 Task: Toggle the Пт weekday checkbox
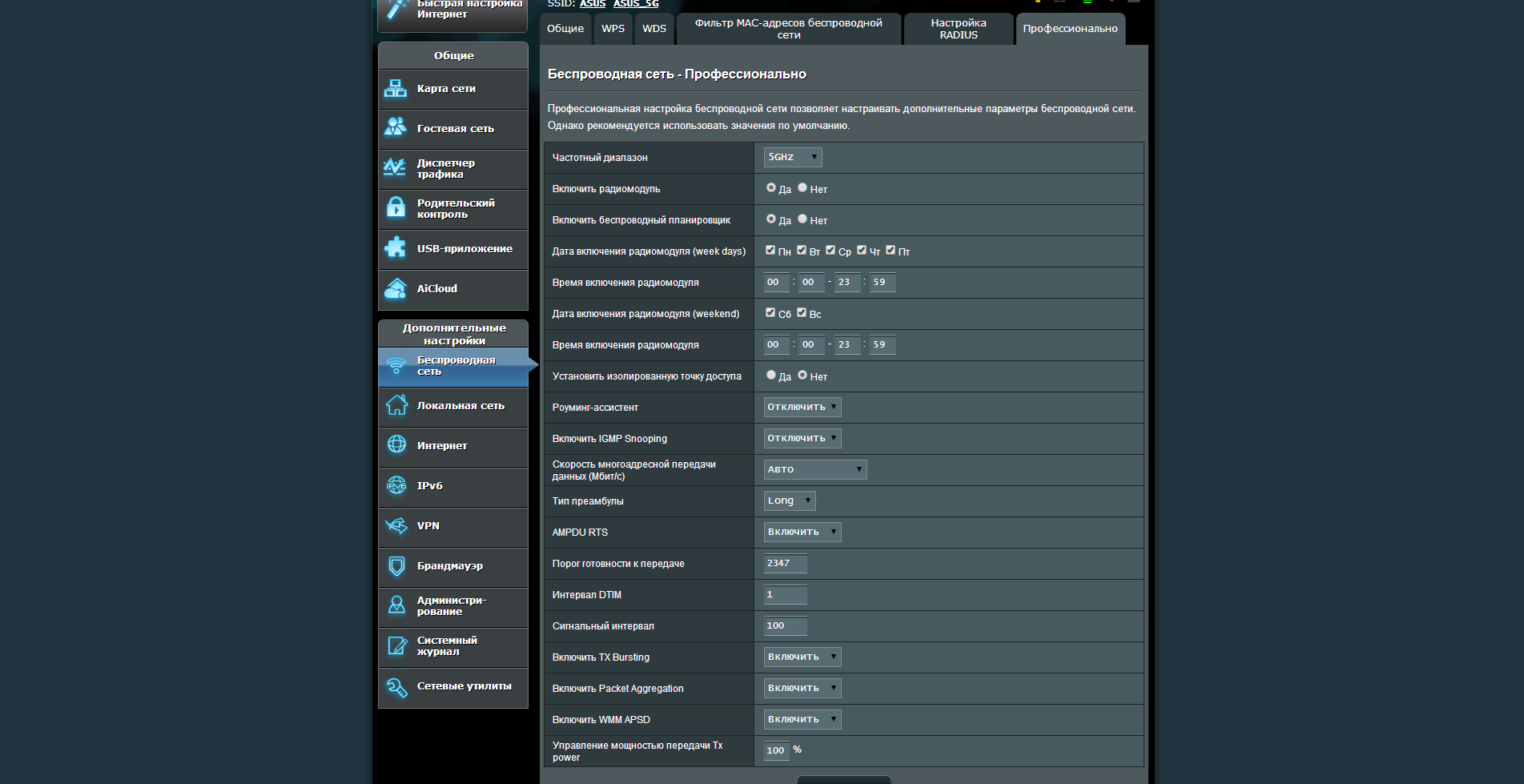click(x=891, y=251)
